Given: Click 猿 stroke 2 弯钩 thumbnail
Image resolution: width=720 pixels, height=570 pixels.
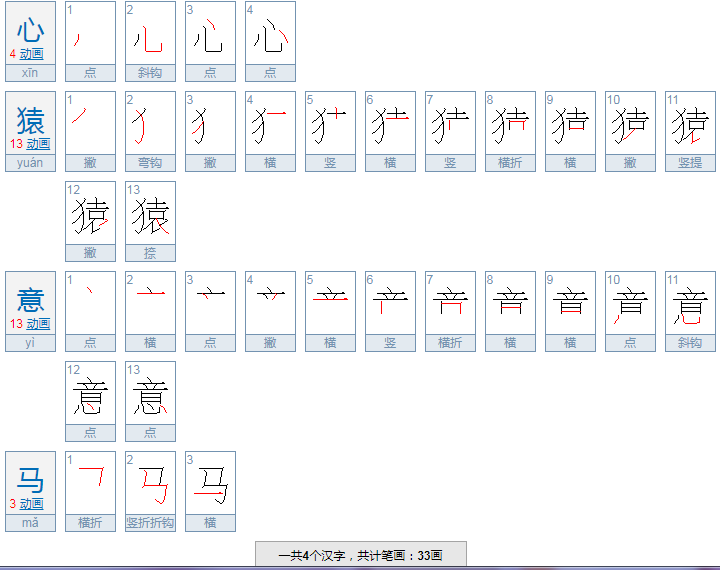Looking at the screenshot, I should pyautogui.click(x=150, y=124).
